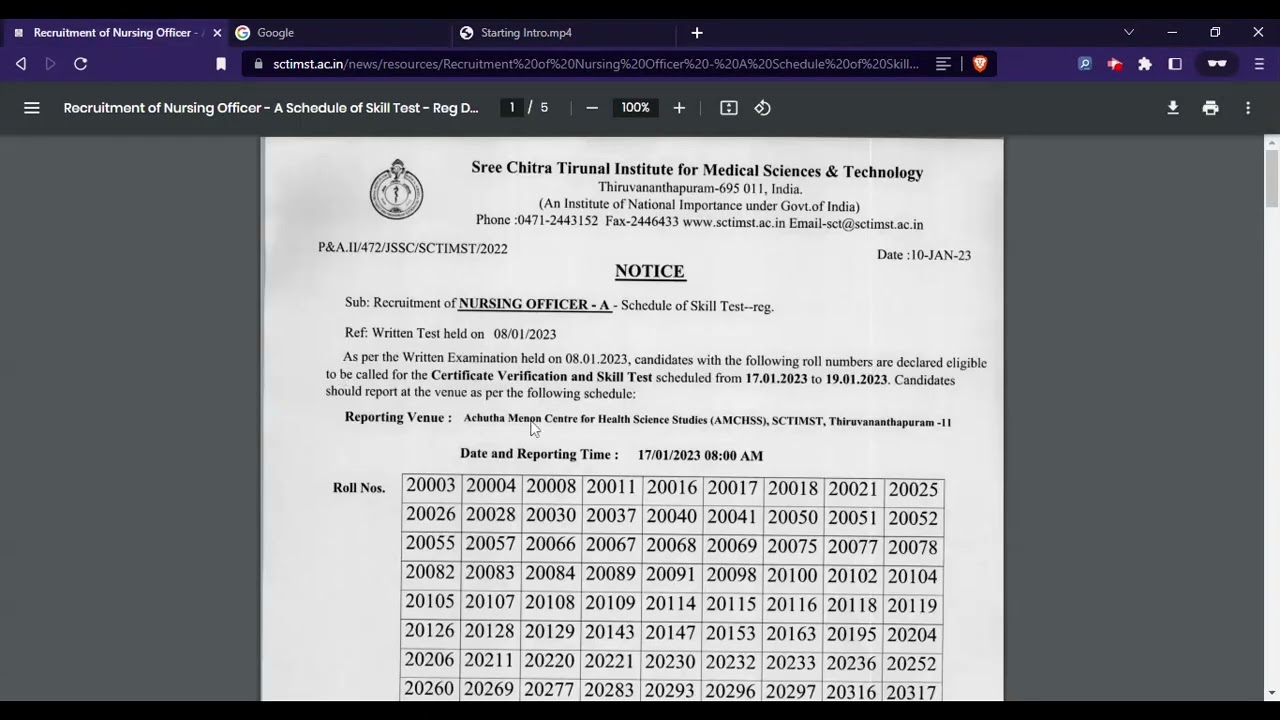Viewport: 1280px width, 720px height.
Task: Click roll number 20050
Action: point(792,517)
